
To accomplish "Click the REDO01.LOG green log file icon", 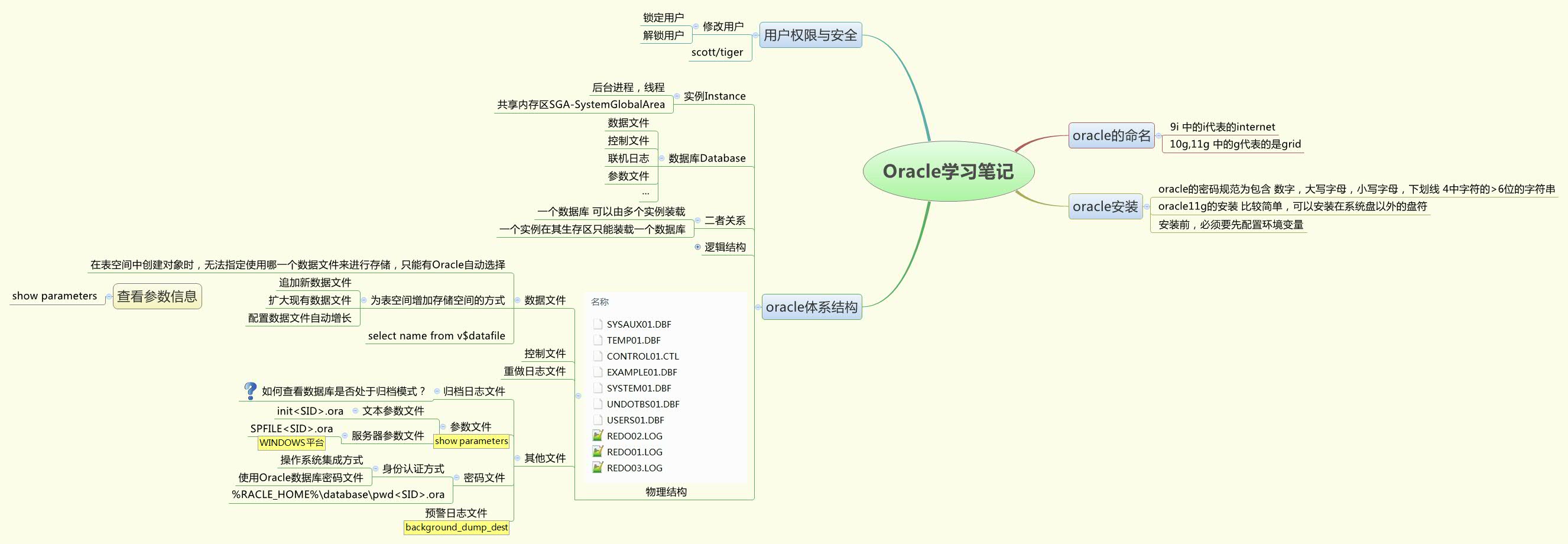I will (x=597, y=451).
